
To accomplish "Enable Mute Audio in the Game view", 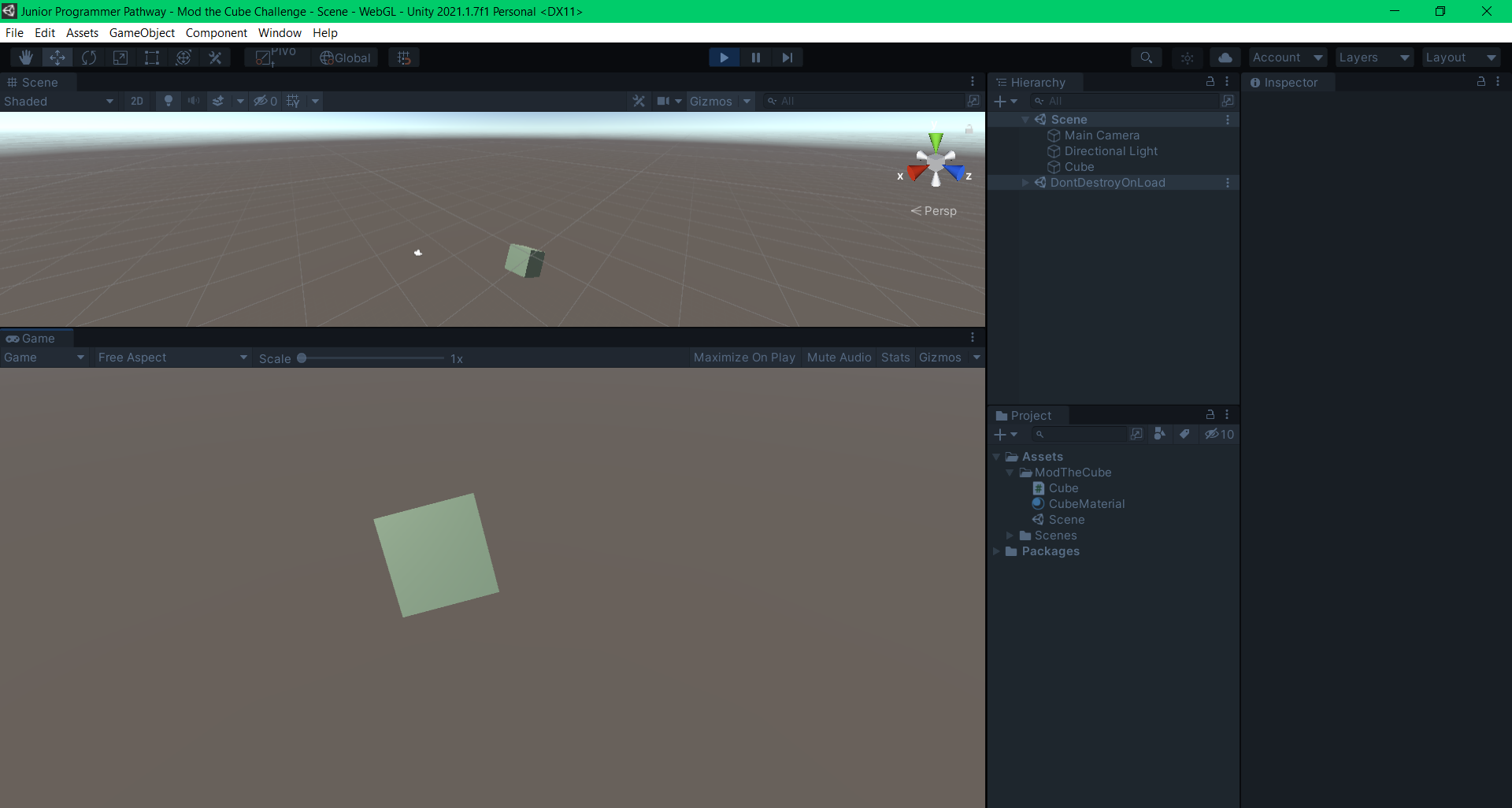I will [839, 357].
